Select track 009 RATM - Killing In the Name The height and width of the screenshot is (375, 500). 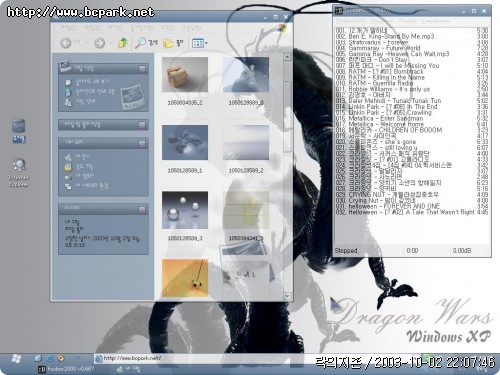point(412,77)
